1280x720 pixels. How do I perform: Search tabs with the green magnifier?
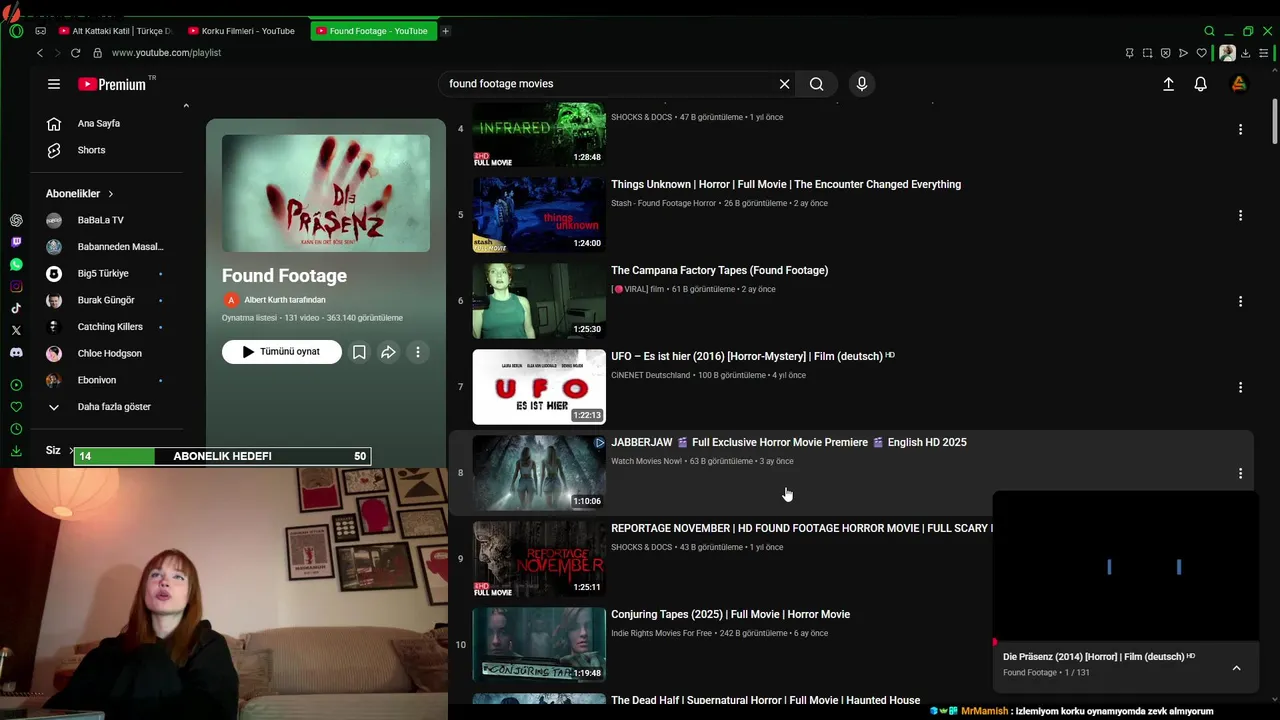[x=1209, y=31]
